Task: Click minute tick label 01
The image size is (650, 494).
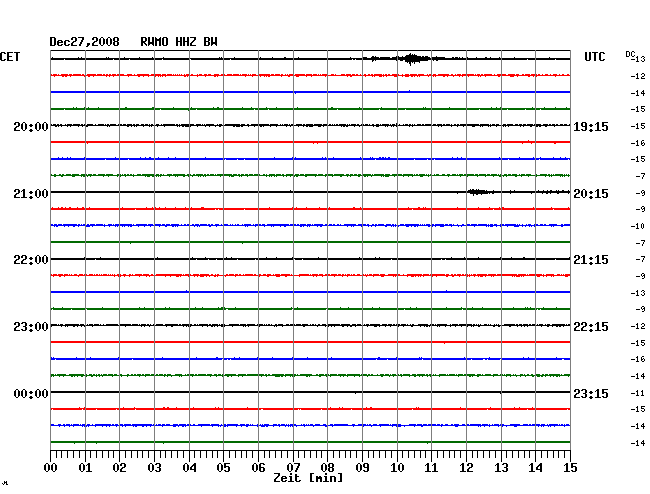Action: [x=85, y=468]
